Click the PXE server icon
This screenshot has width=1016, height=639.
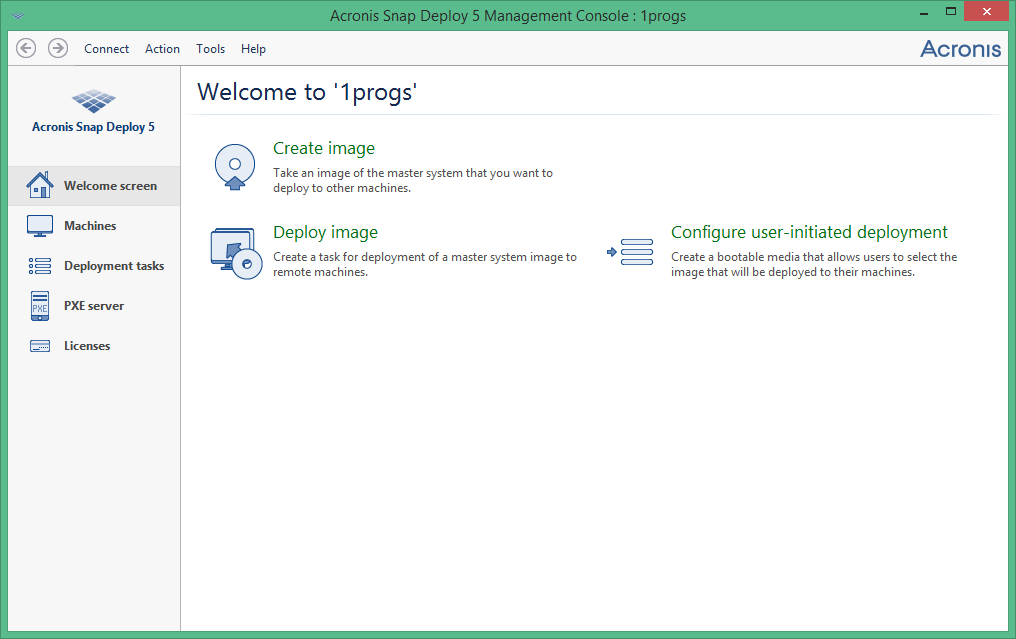40,306
